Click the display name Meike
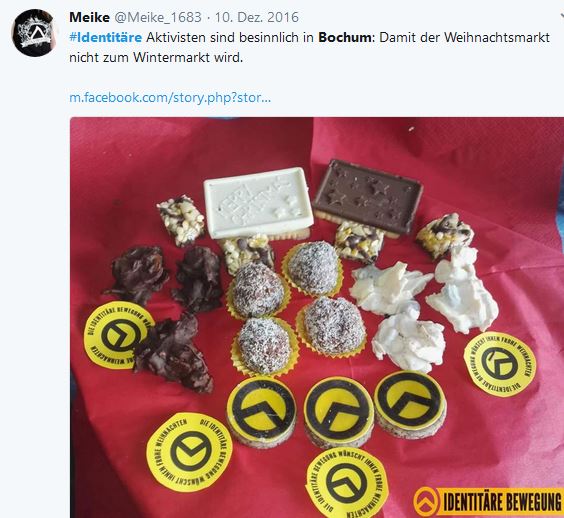The image size is (564, 518). (89, 17)
